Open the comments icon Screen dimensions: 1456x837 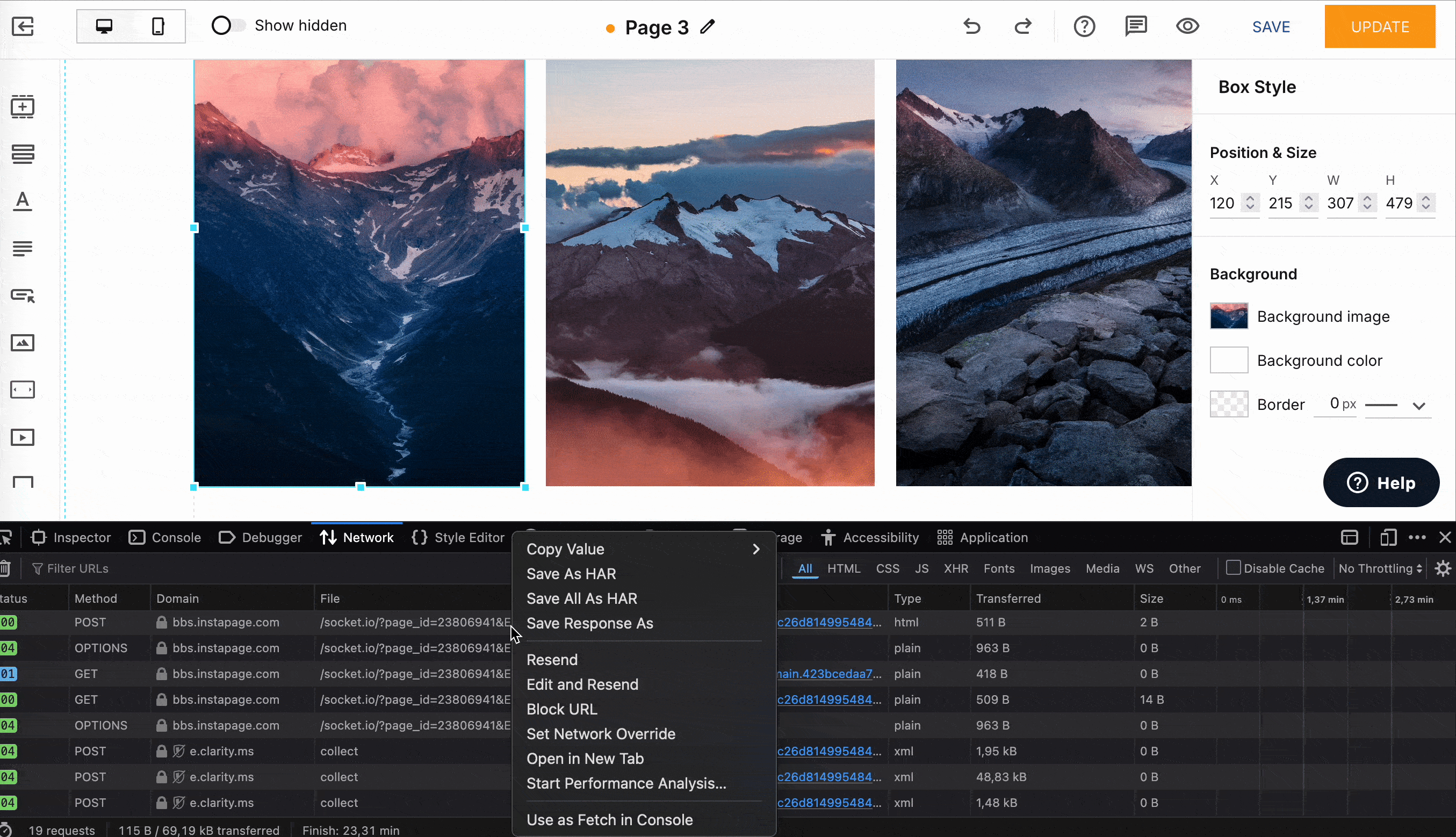[1136, 26]
